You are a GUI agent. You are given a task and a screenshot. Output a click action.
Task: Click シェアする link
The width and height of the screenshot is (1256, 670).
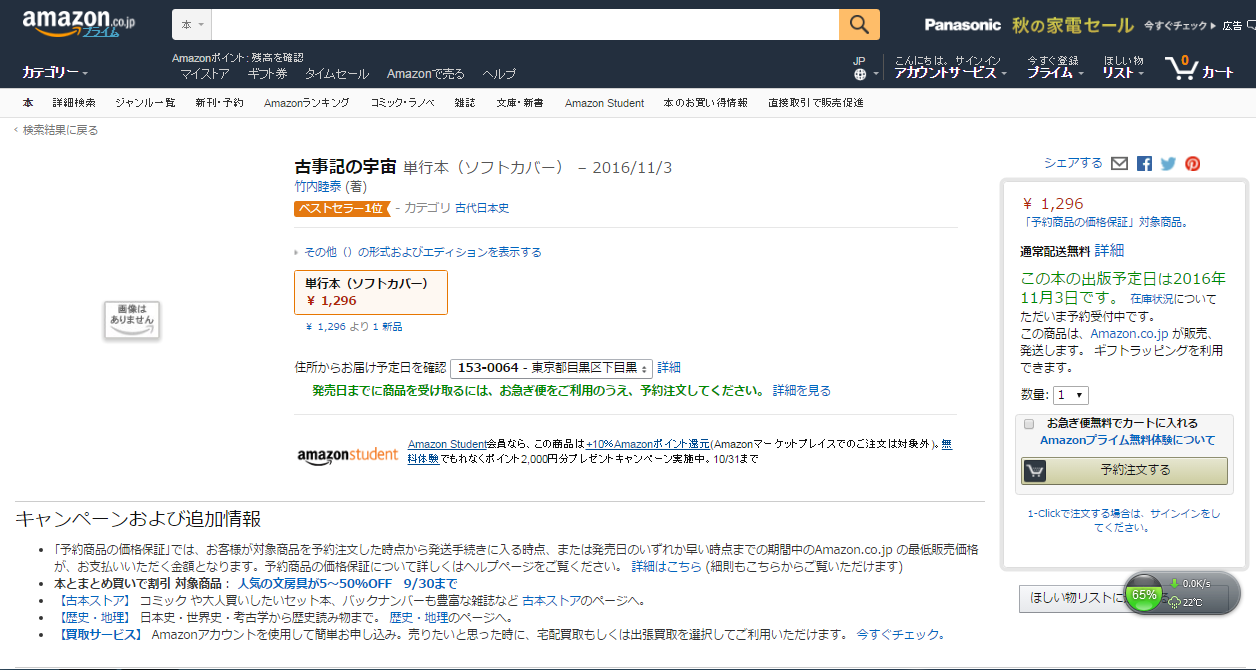[1073, 163]
